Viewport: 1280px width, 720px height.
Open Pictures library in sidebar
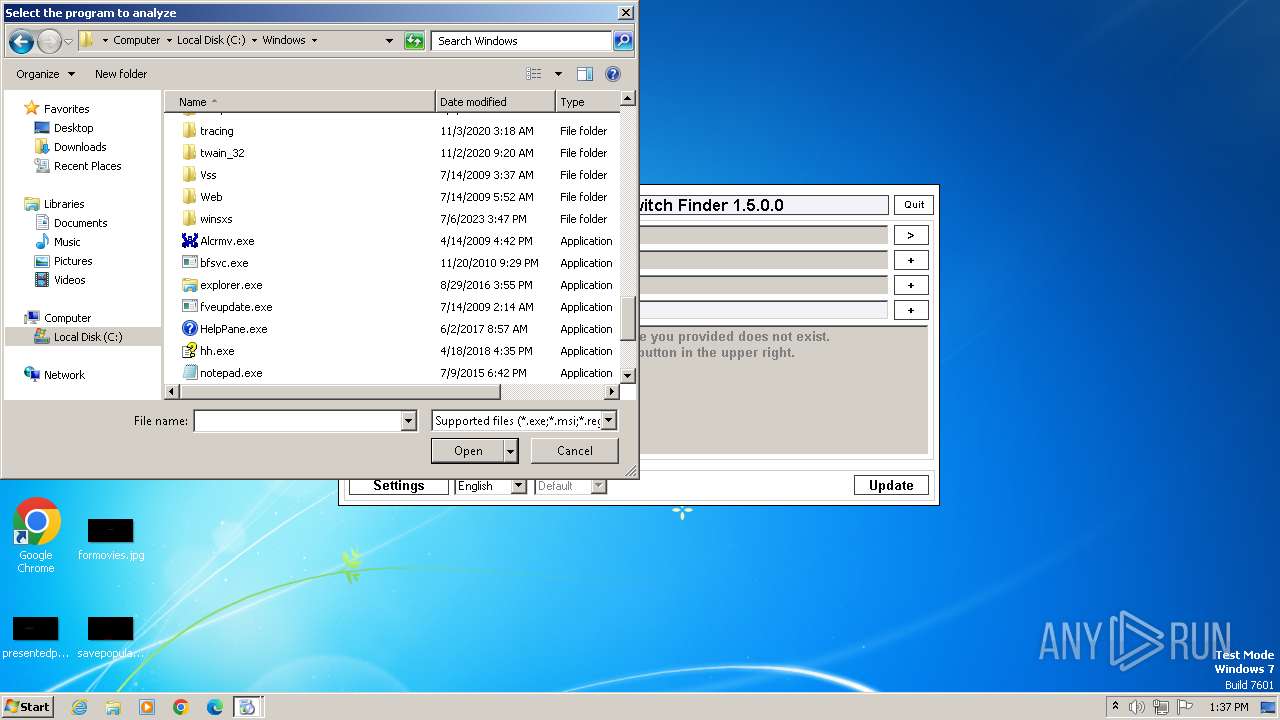[73, 261]
